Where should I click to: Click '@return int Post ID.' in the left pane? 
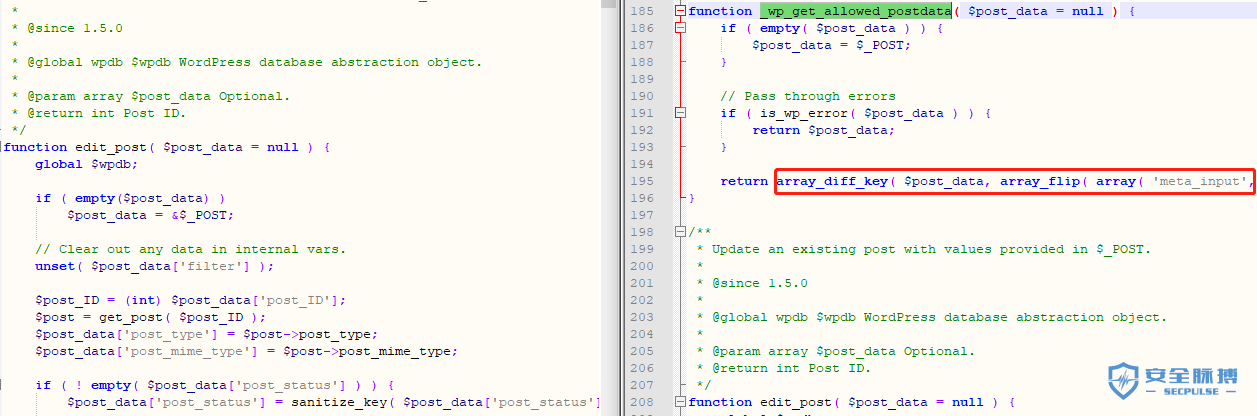pos(106,113)
